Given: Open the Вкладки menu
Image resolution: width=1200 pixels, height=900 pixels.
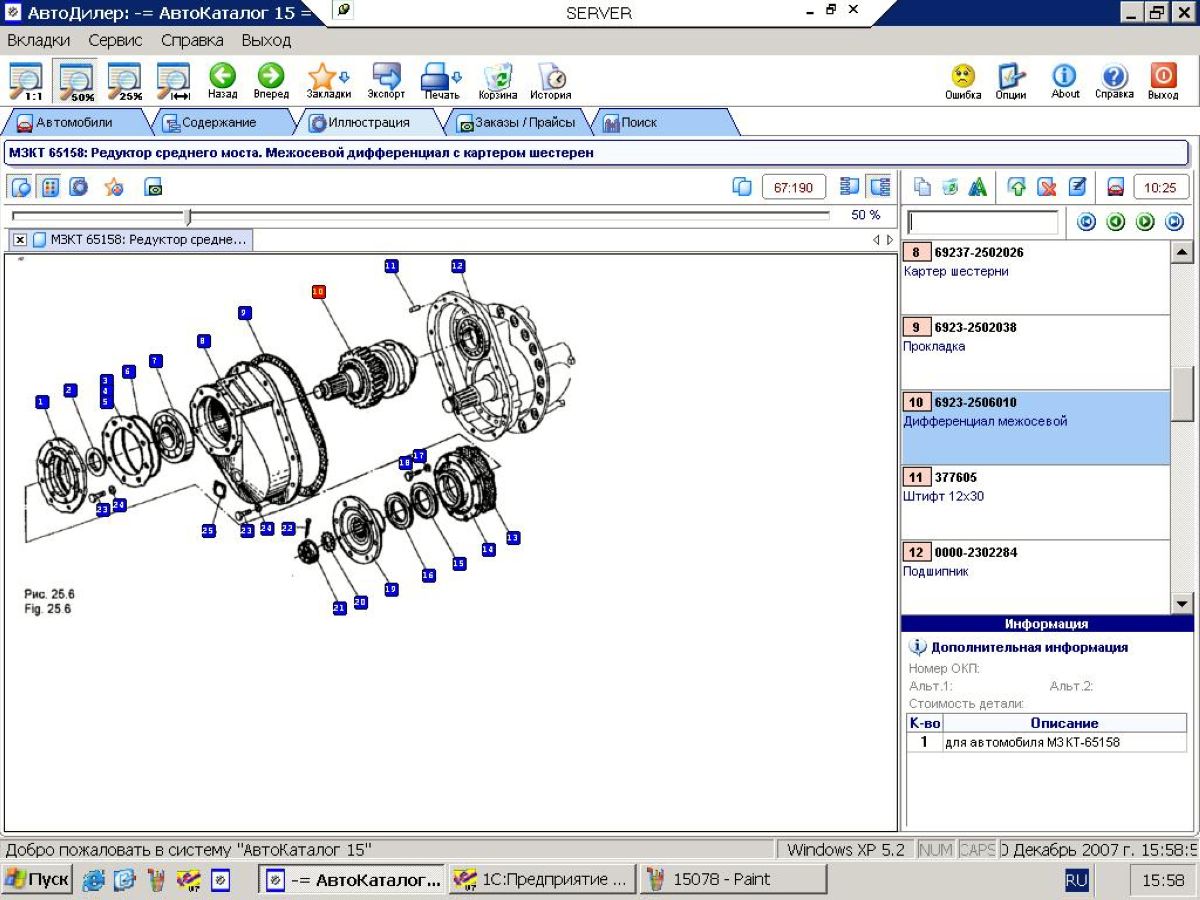Looking at the screenshot, I should coord(39,41).
